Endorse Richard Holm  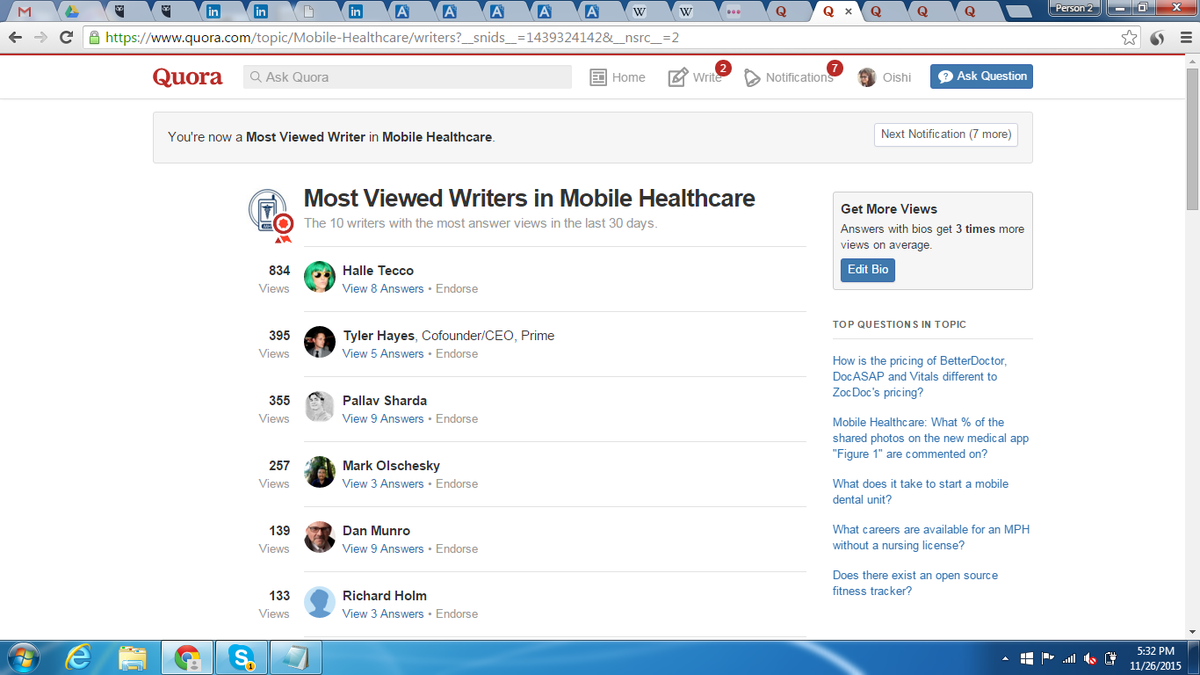(x=457, y=614)
